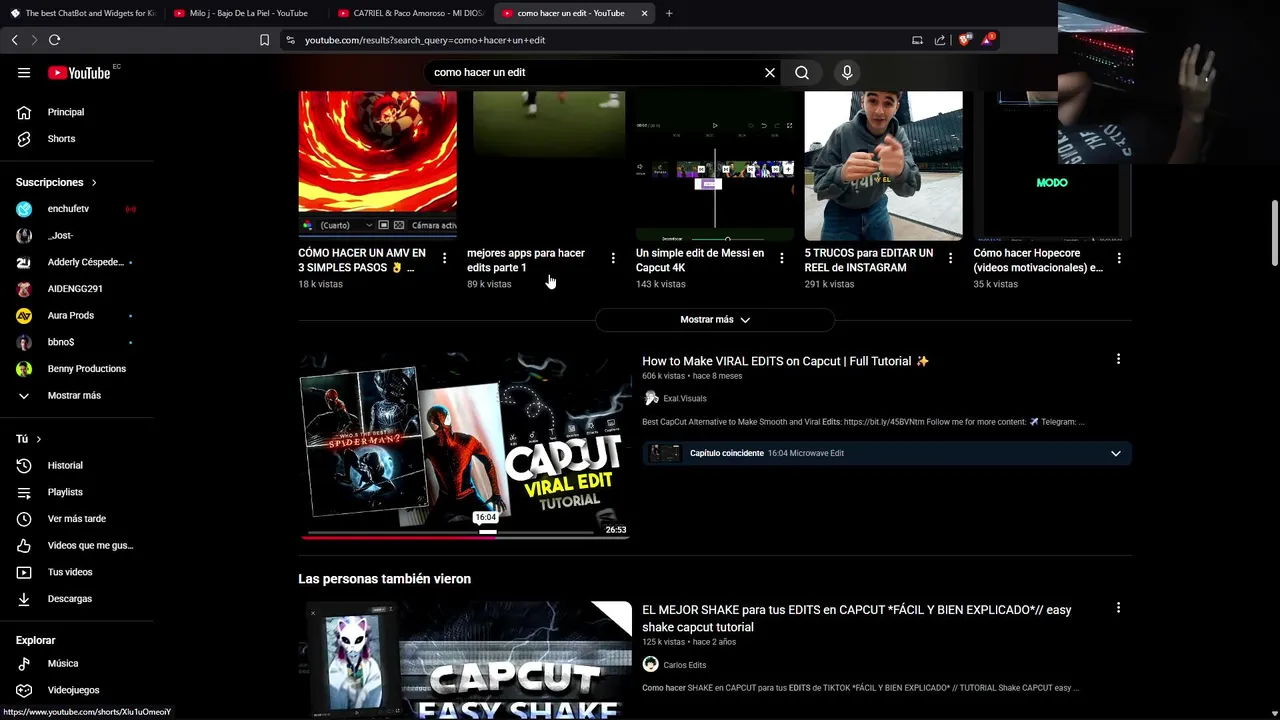The width and height of the screenshot is (1280, 720).
Task: Click the share icon in the address bar
Action: [x=940, y=40]
